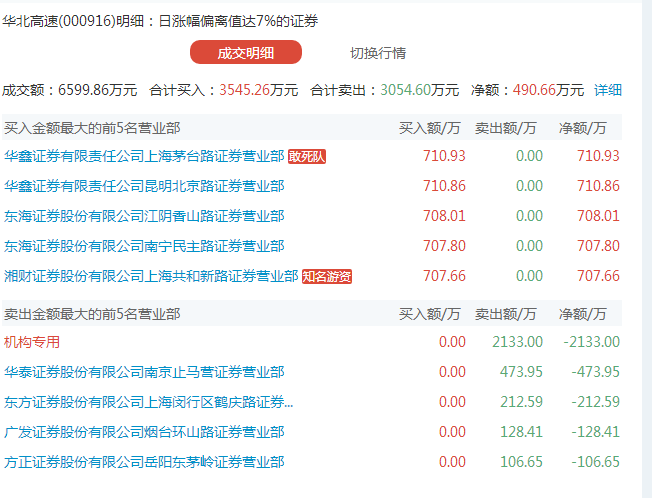
Task: Click the 机构专用 entry
Action: [x=32, y=342]
